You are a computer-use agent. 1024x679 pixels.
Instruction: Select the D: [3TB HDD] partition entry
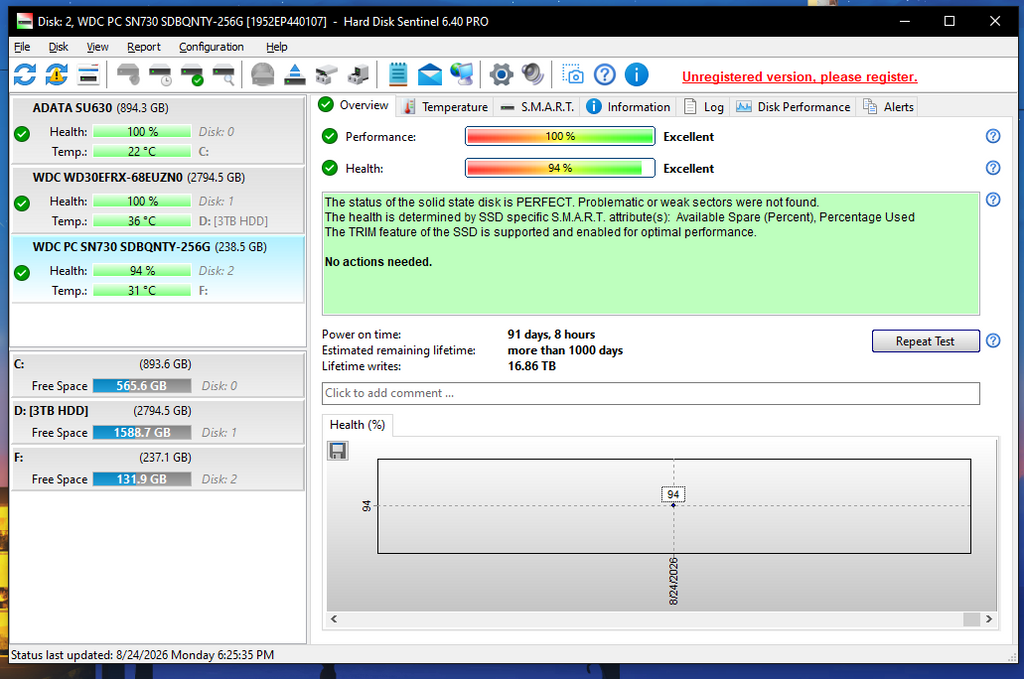coord(158,422)
